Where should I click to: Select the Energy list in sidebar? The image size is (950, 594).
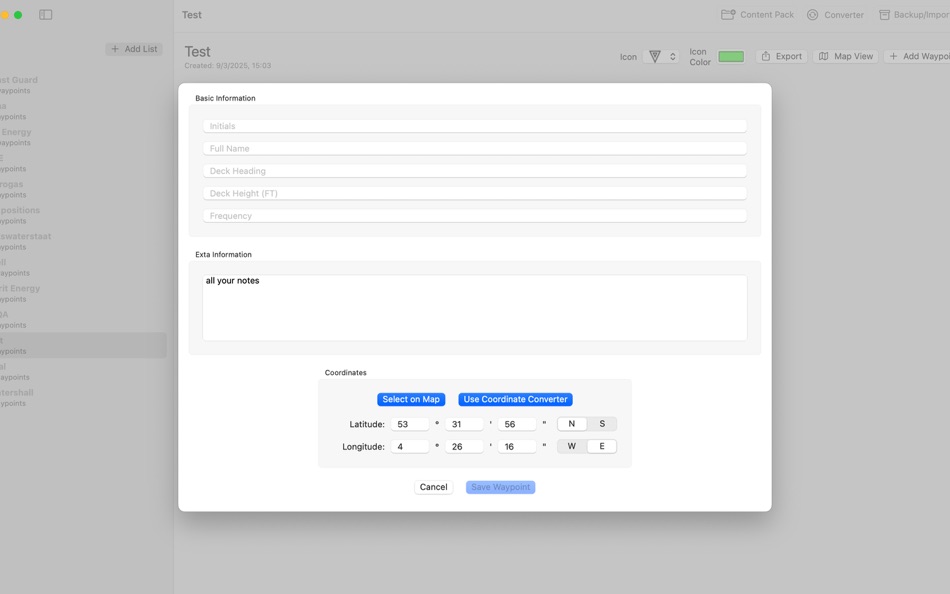[x=83, y=137]
